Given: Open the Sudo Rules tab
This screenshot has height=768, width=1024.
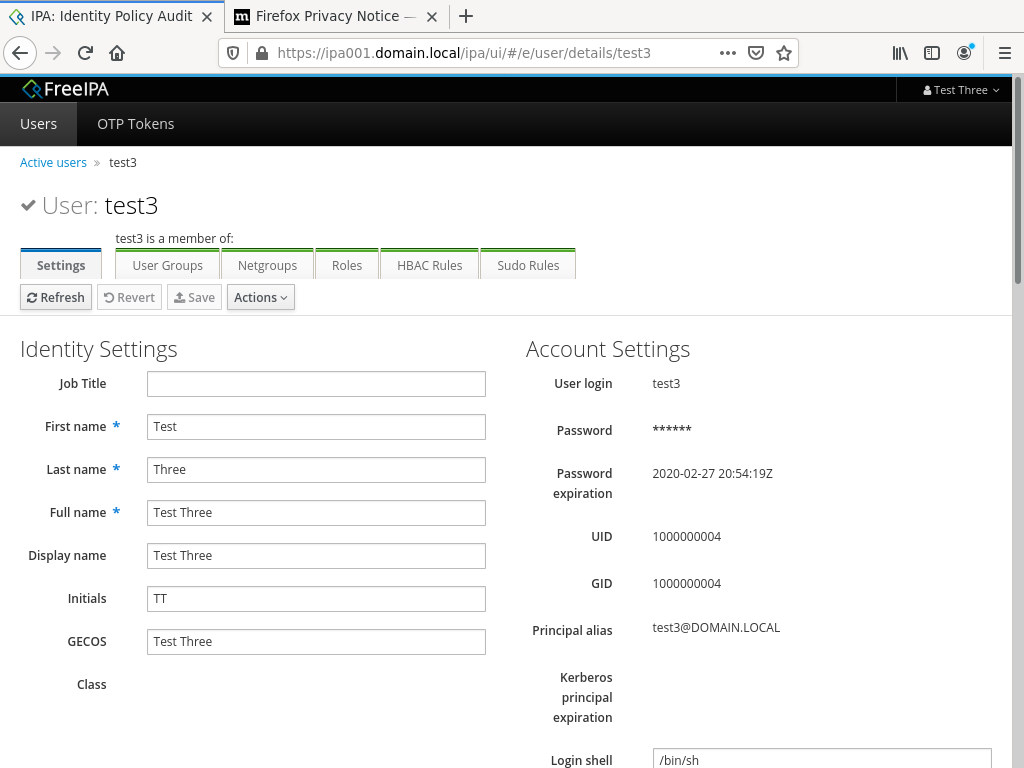Looking at the screenshot, I should pyautogui.click(x=528, y=264).
